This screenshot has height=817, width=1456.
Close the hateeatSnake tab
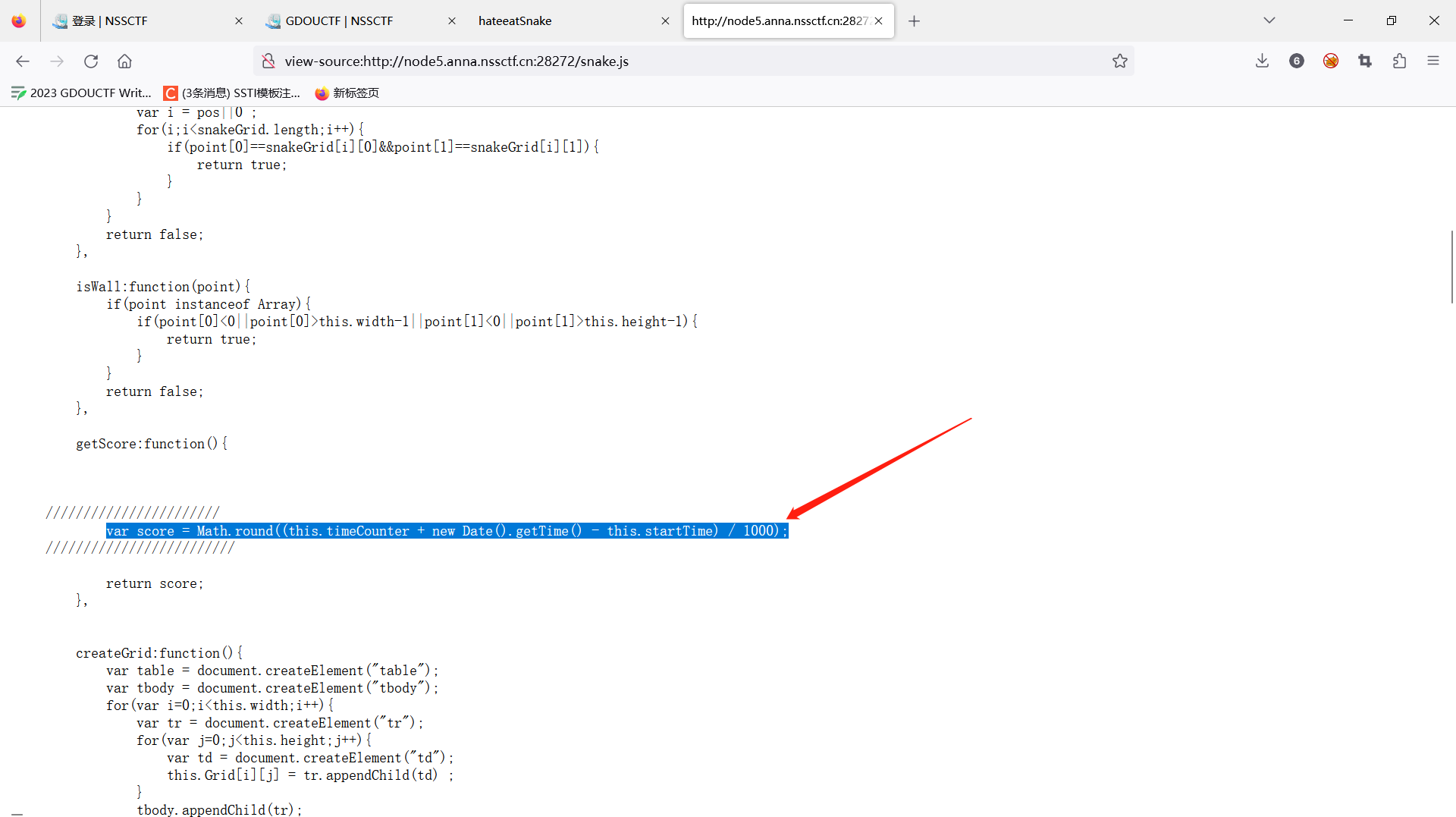665,21
